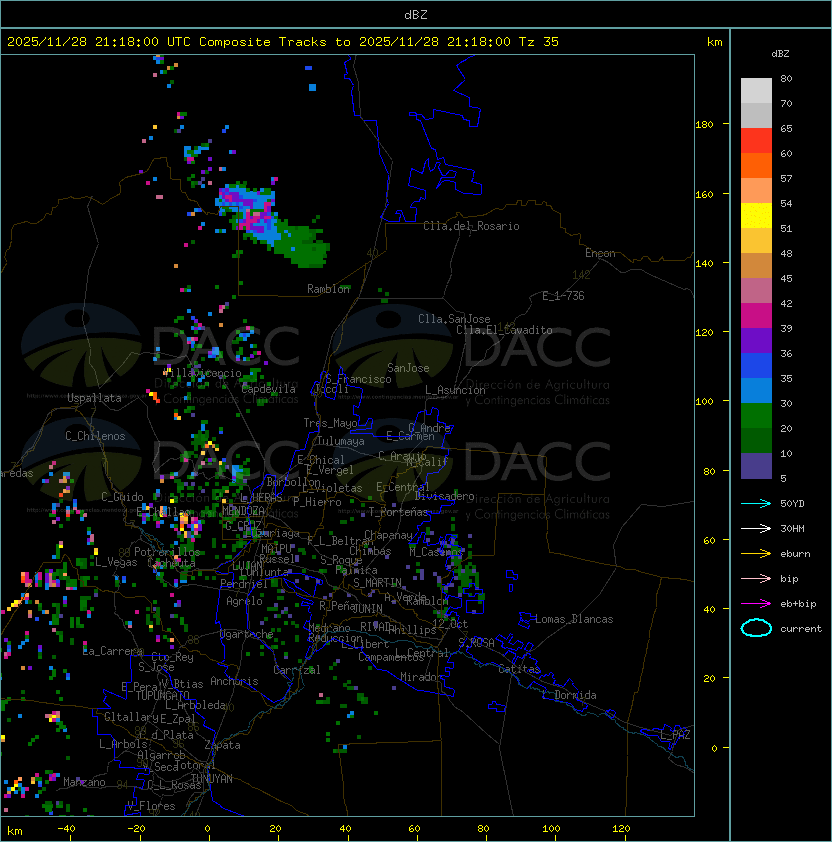Select the green swatch below 30
The width and height of the screenshot is (832, 842).
[x=756, y=415]
